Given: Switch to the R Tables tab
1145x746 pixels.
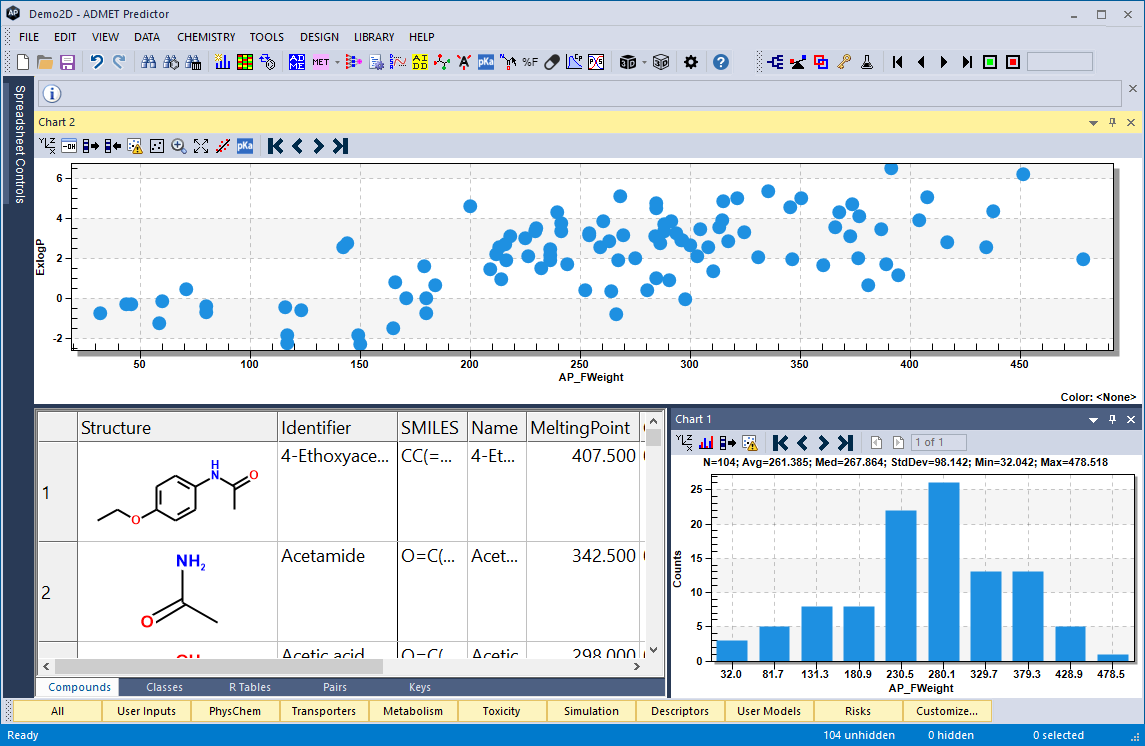Looking at the screenshot, I should point(250,687).
